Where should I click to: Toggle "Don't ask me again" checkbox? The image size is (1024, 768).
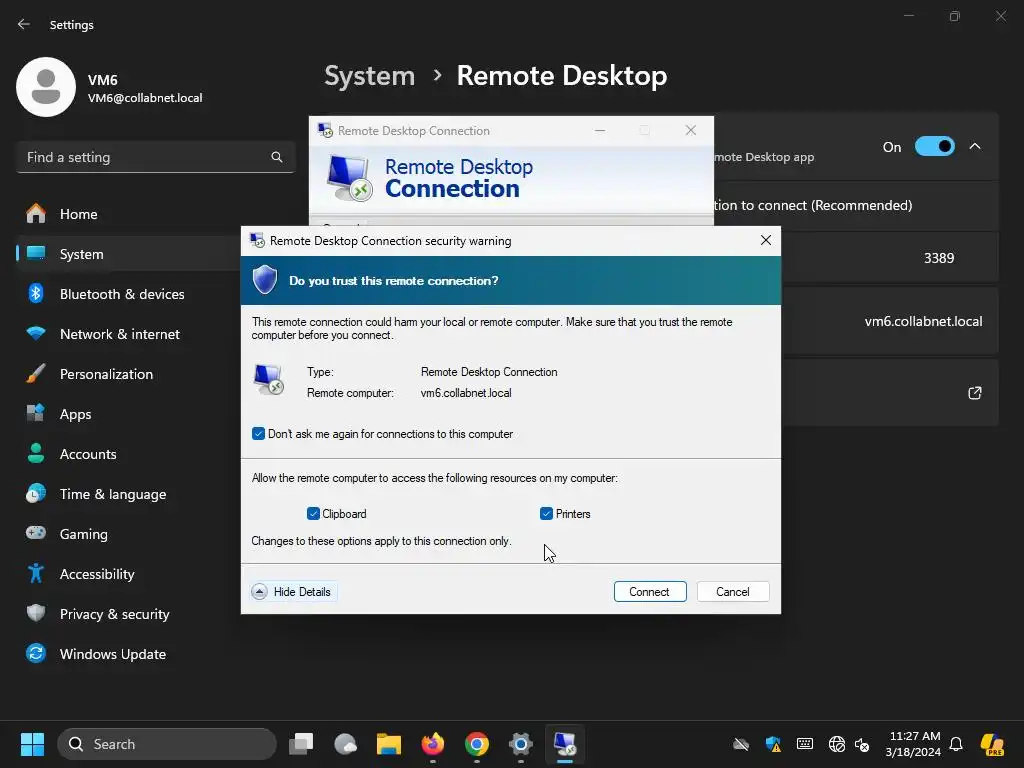click(x=258, y=434)
